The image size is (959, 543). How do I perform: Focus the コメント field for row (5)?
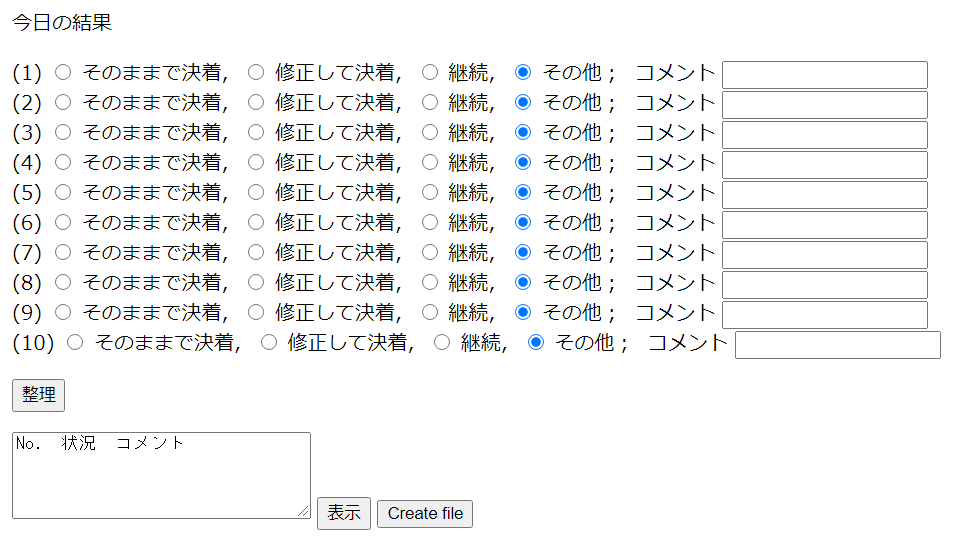[x=824, y=194]
